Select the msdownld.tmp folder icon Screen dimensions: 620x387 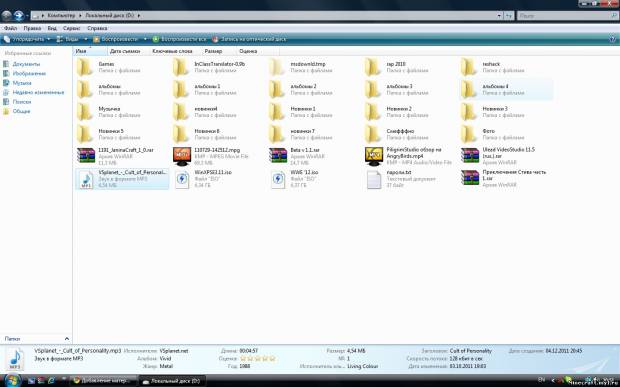[x=277, y=67]
